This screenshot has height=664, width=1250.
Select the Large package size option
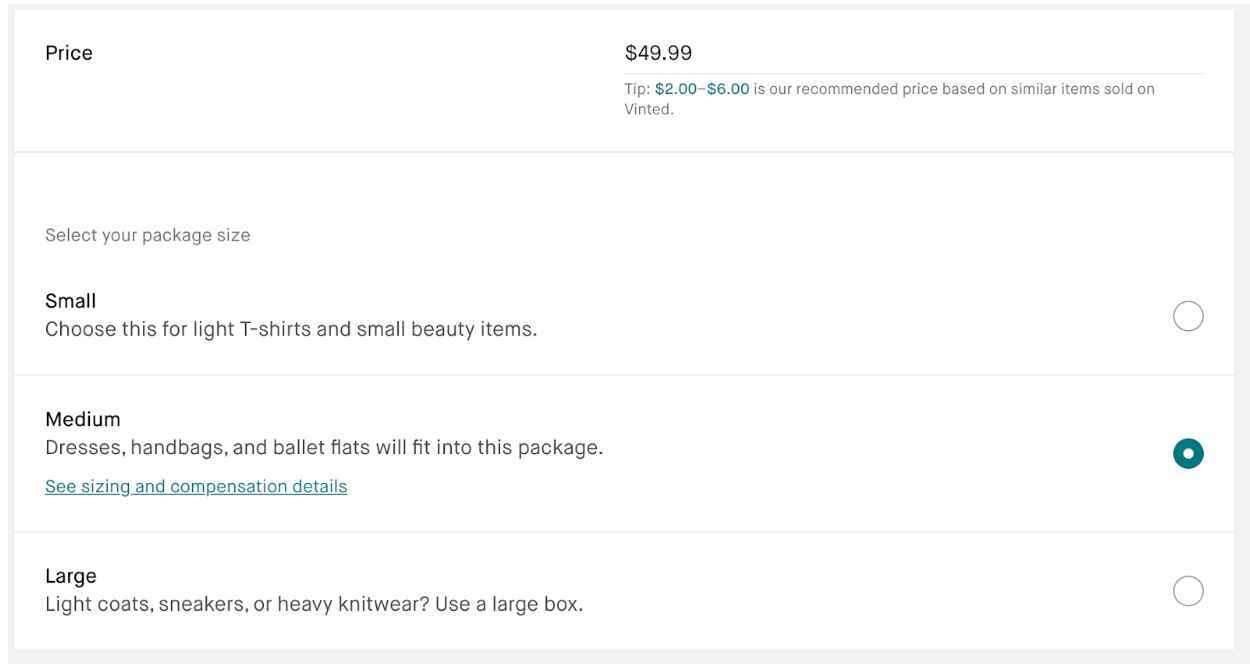pos(1188,590)
